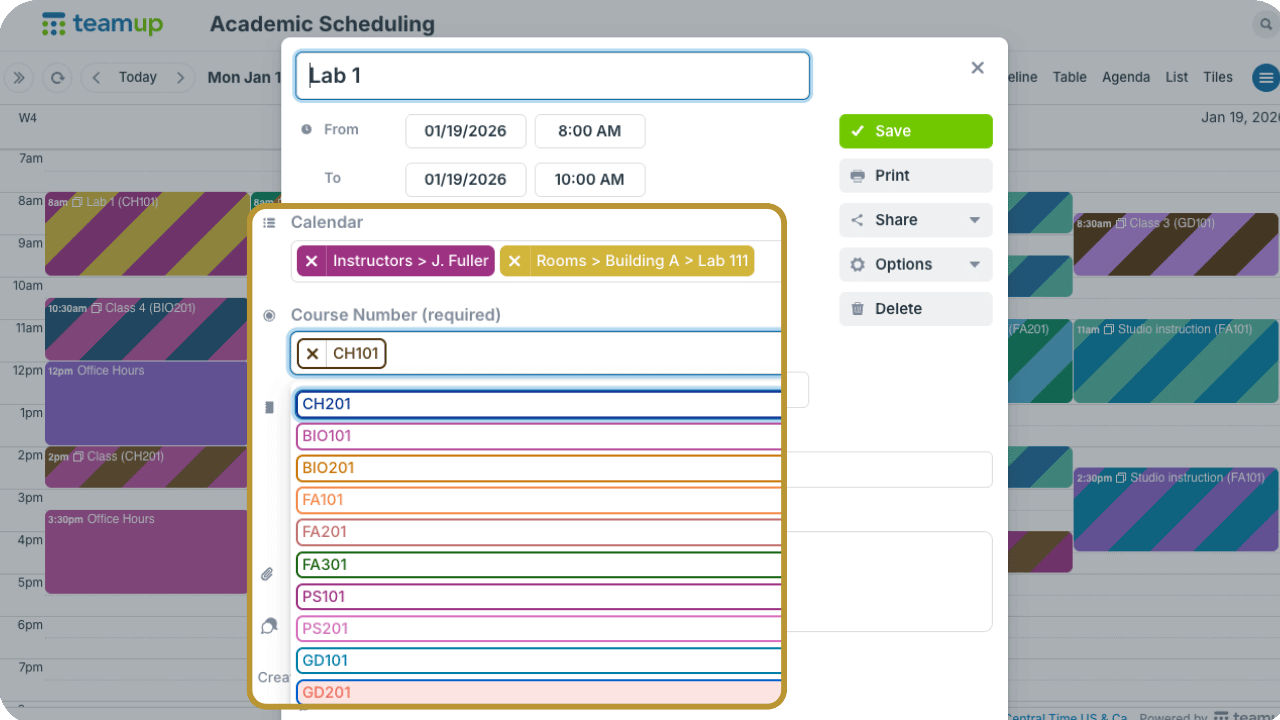
Task: Open the blue hamburger menu
Action: [x=1265, y=78]
